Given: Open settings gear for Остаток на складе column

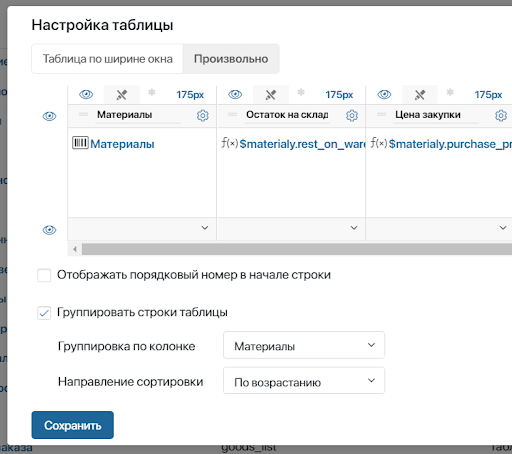Looking at the screenshot, I should click(352, 115).
